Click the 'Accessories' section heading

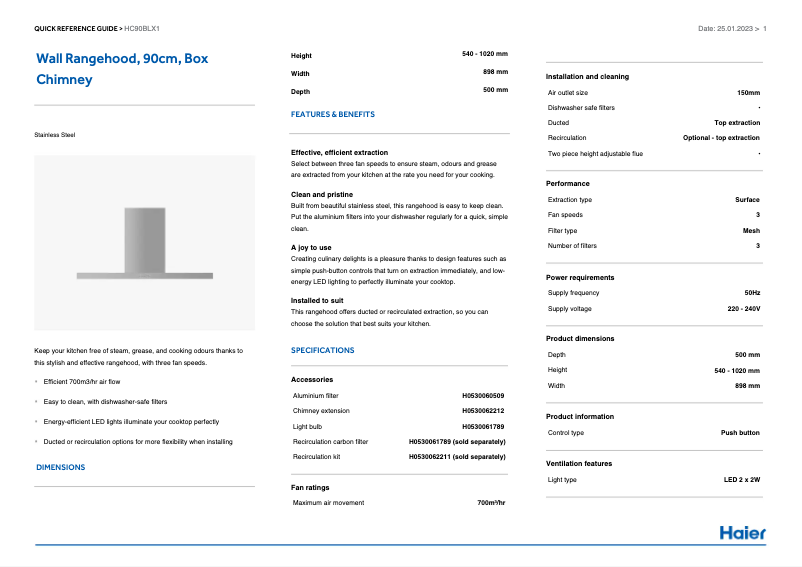click(312, 379)
